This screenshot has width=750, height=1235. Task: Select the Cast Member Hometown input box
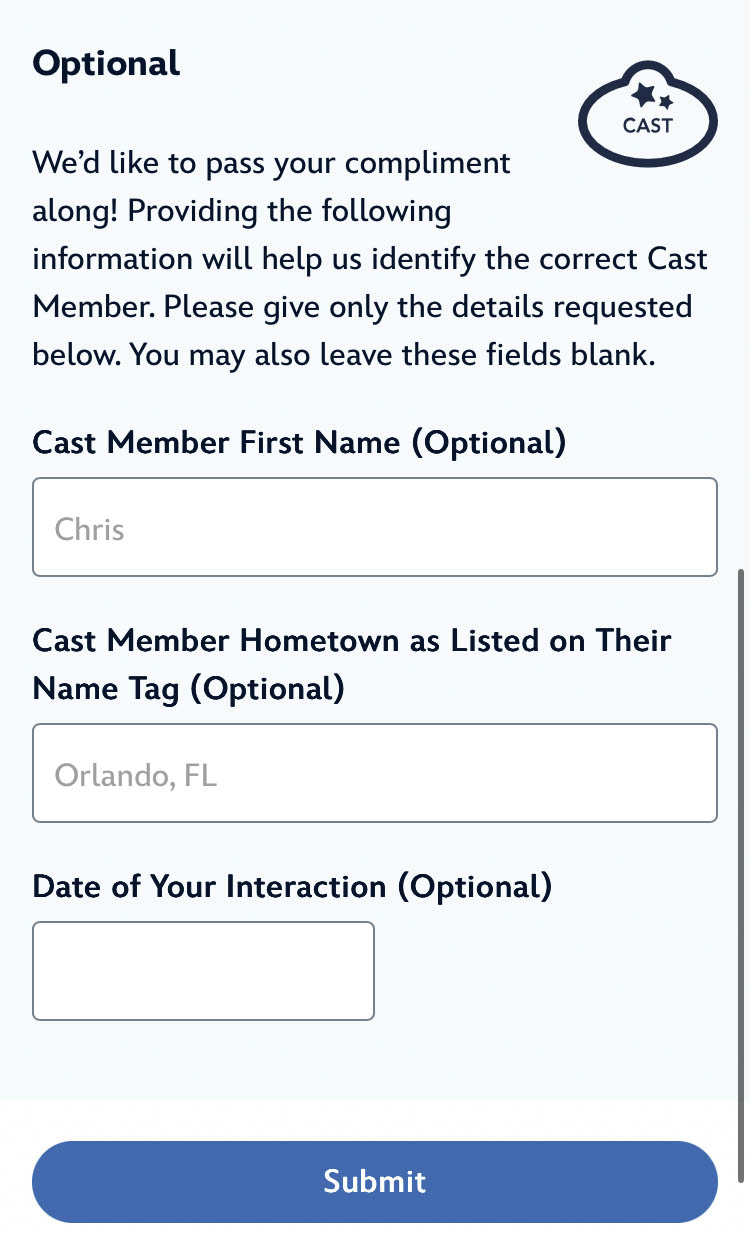(x=375, y=773)
